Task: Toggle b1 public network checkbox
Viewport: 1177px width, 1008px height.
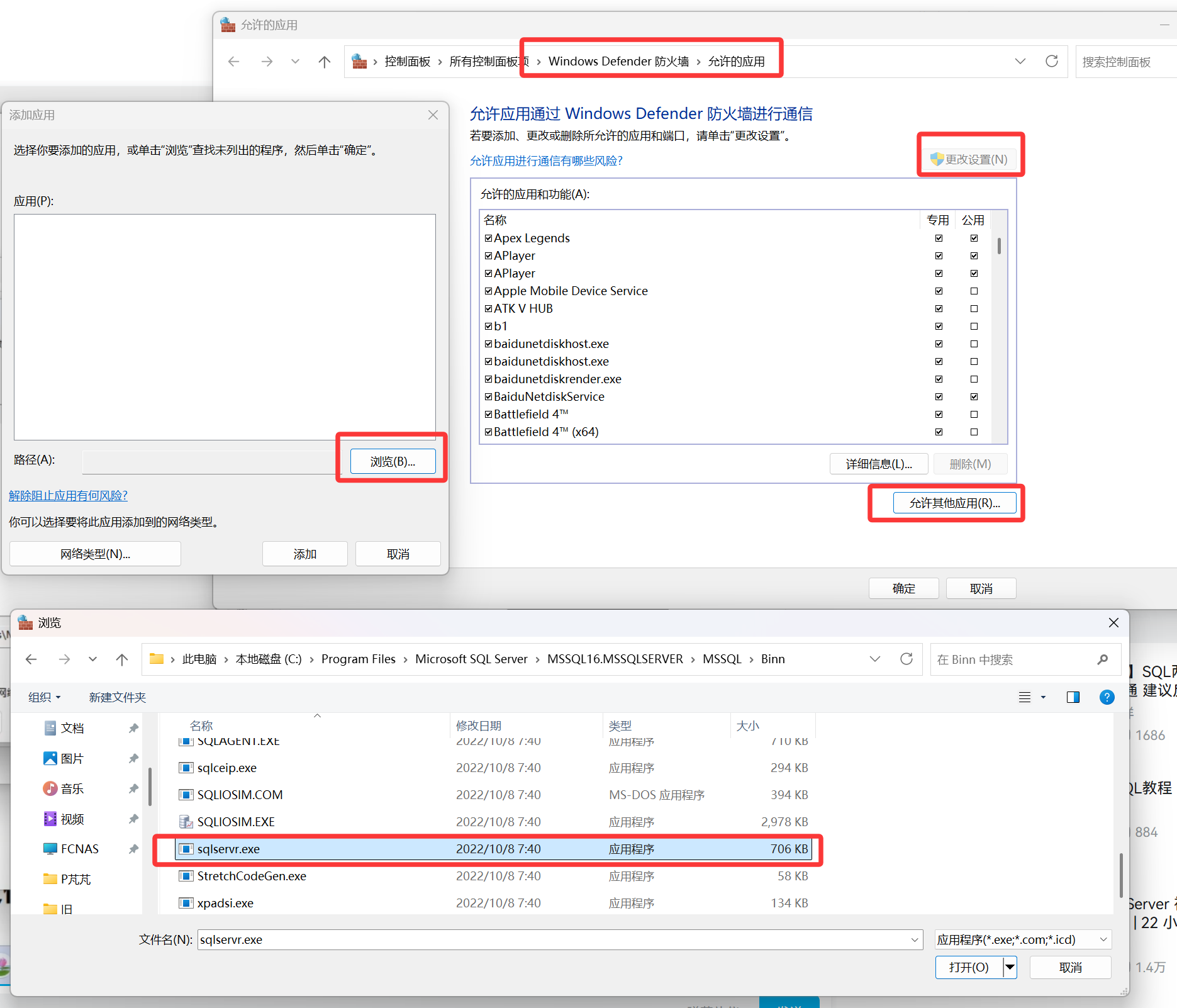Action: [974, 326]
